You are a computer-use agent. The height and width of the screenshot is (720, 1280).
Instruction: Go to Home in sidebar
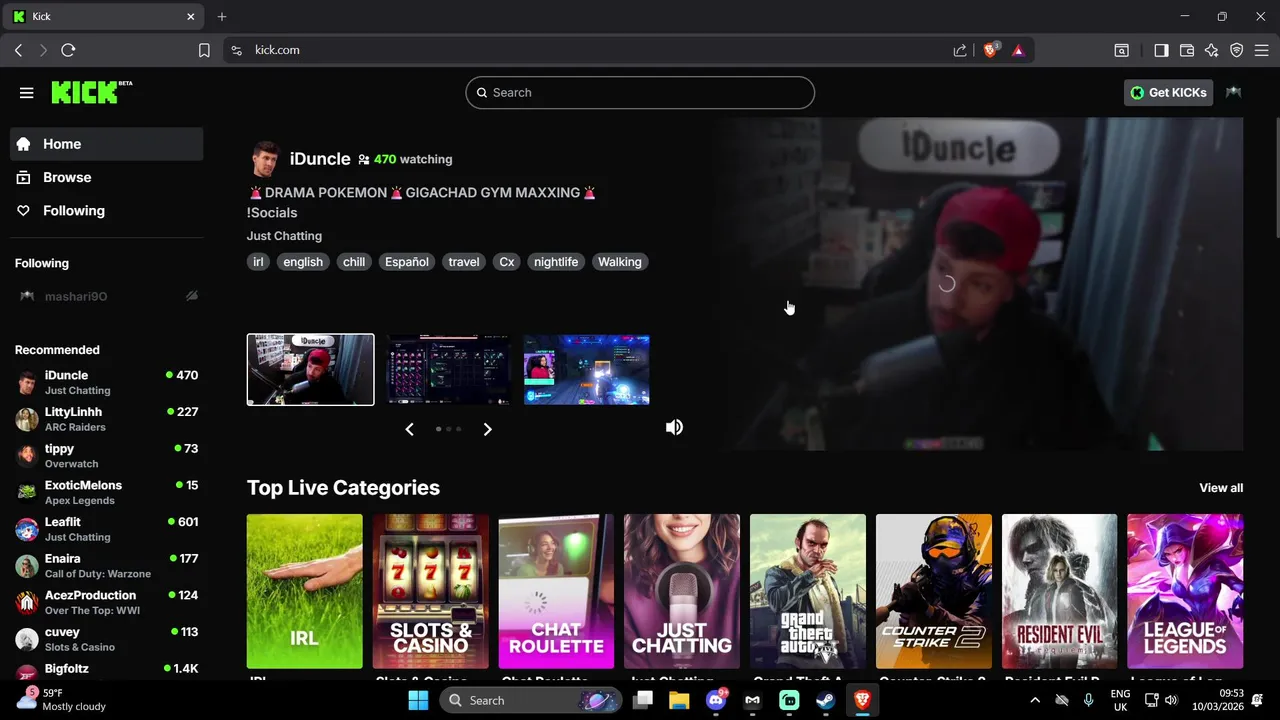click(106, 144)
